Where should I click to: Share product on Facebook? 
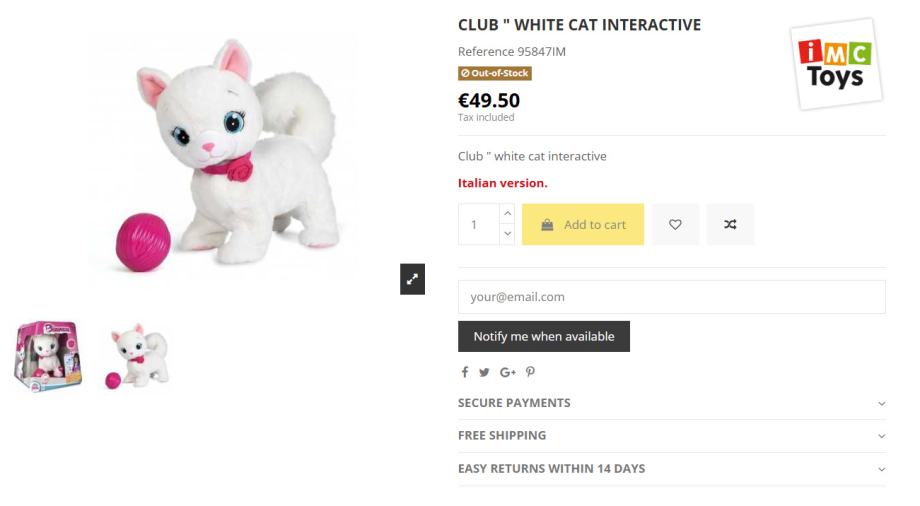465,372
